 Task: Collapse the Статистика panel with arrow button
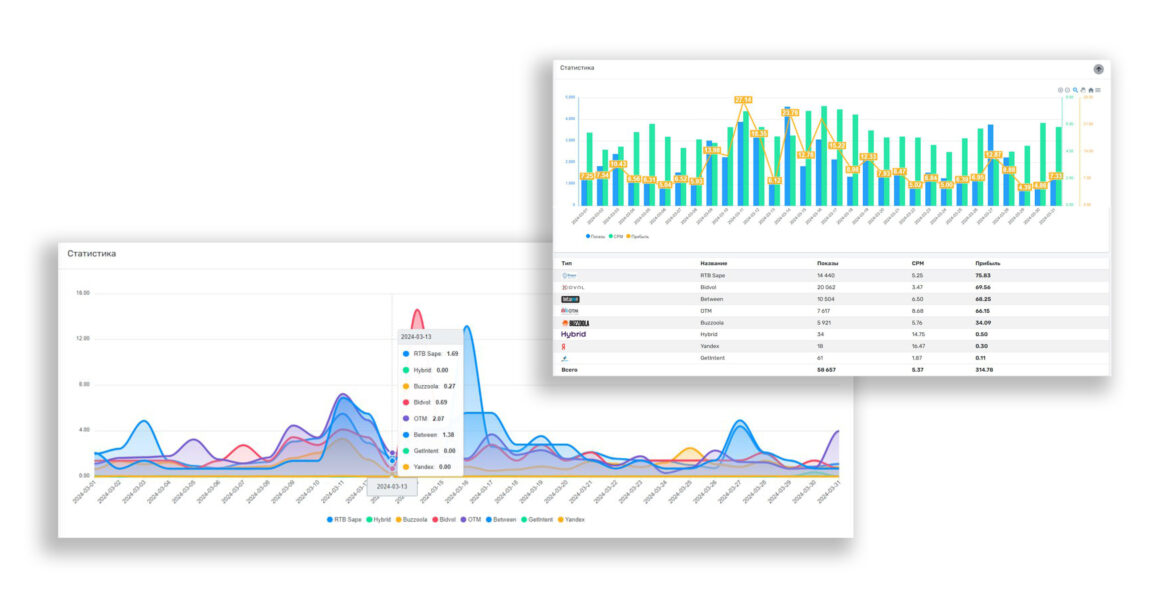[1098, 69]
